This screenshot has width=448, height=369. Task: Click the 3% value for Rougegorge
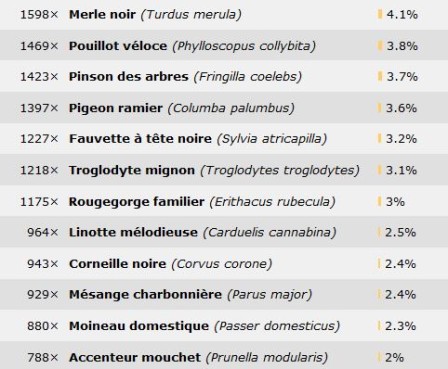(395, 202)
